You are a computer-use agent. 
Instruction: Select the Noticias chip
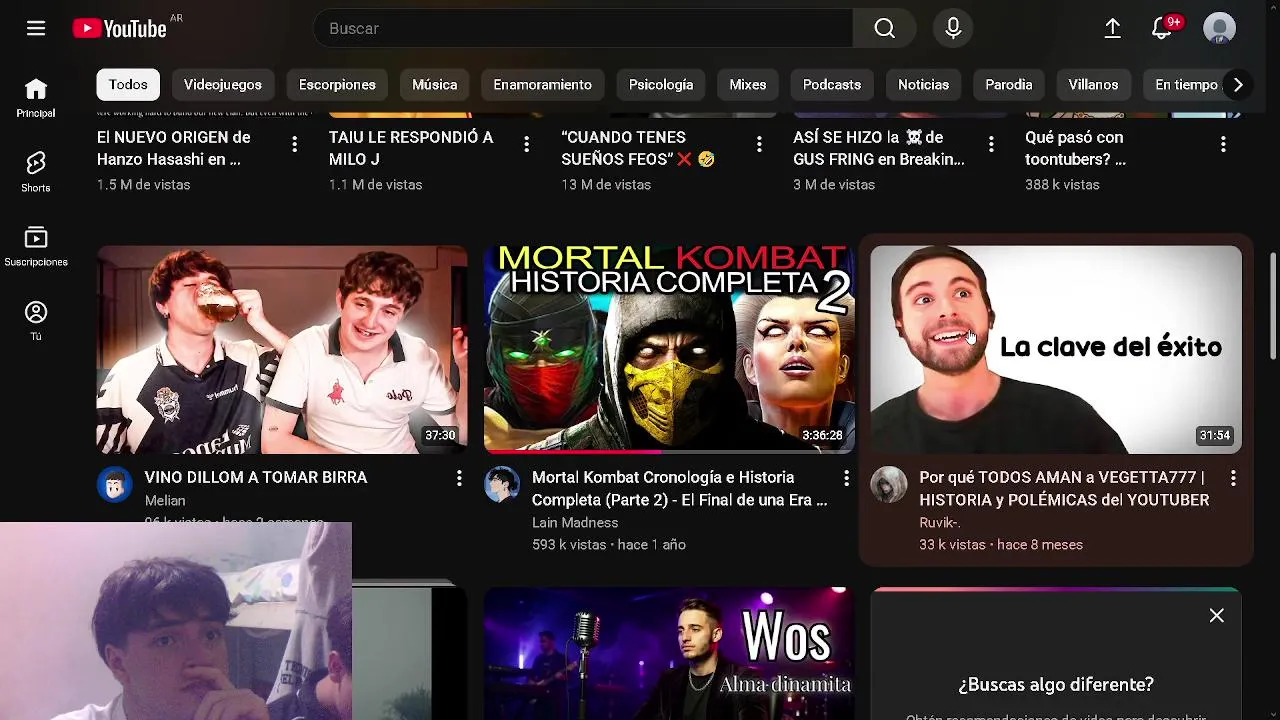(923, 85)
